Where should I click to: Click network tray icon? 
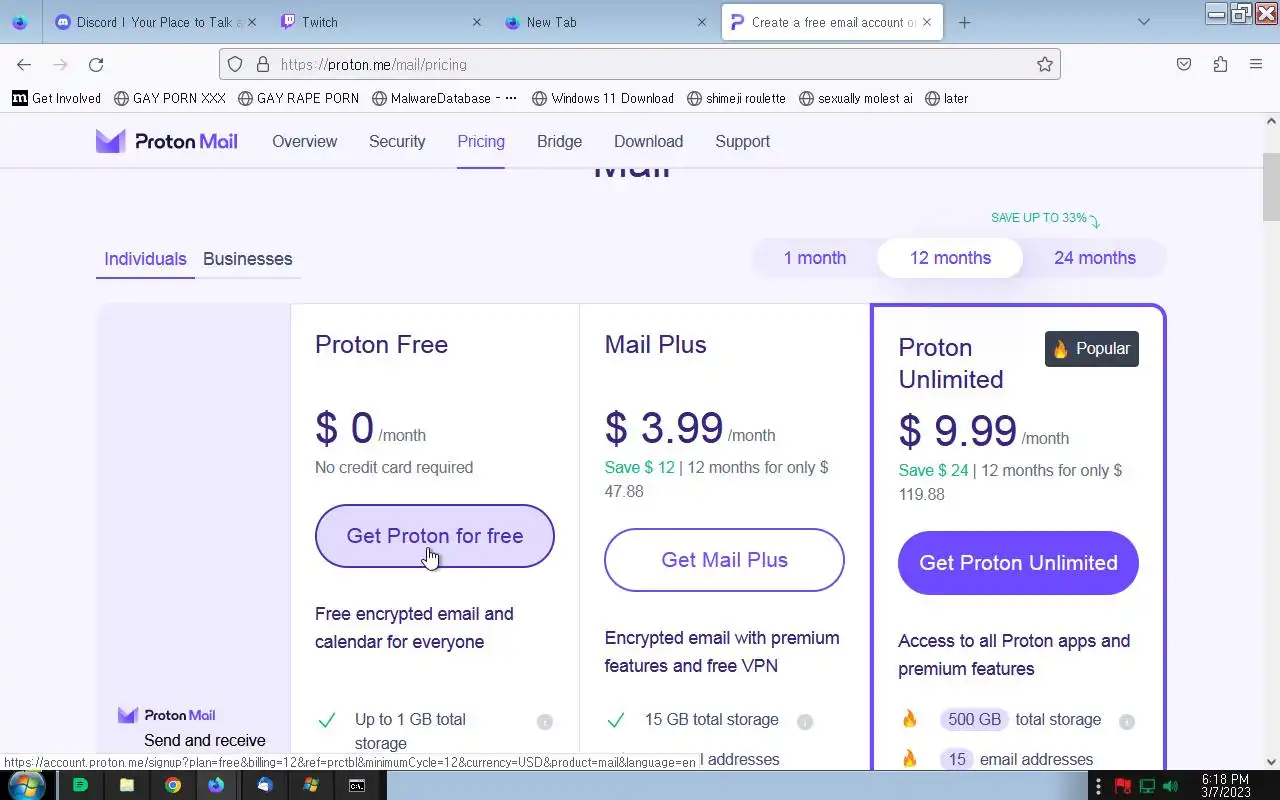(1147, 786)
